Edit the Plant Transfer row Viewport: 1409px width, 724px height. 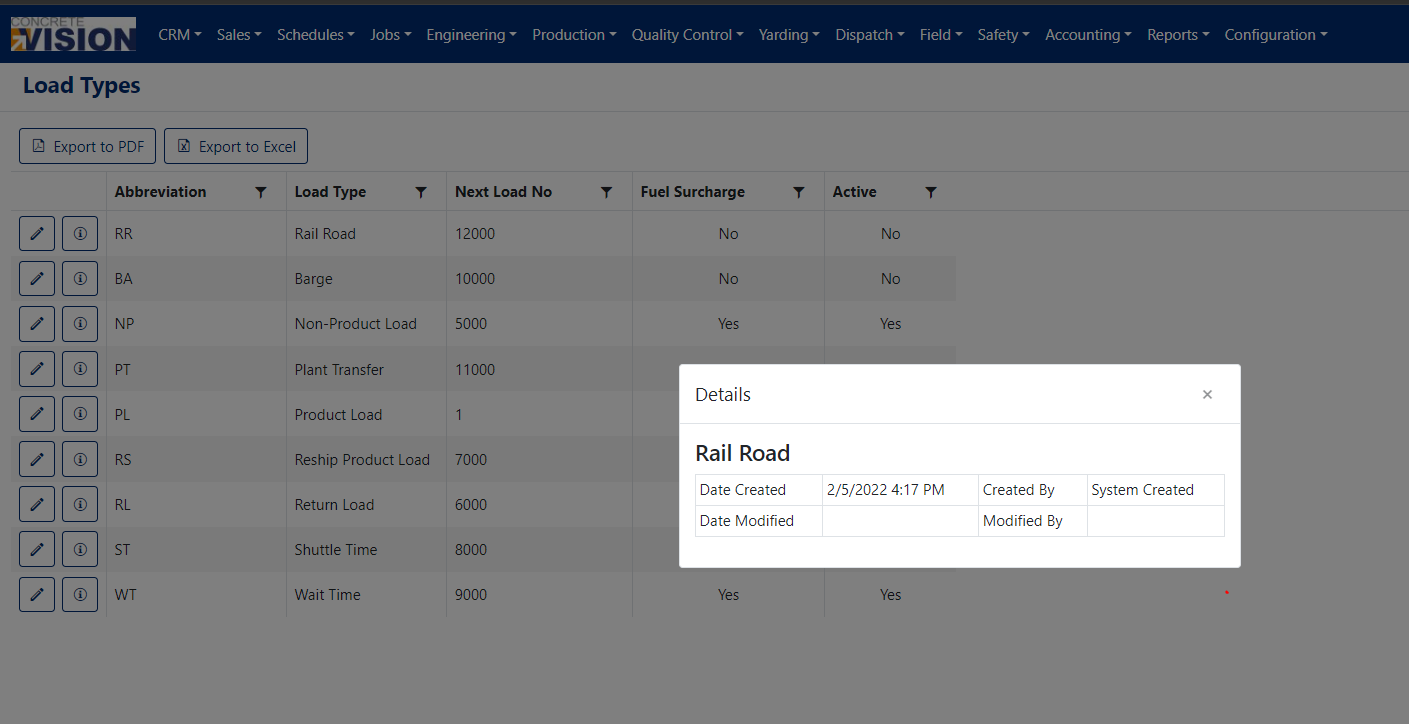pyautogui.click(x=37, y=369)
